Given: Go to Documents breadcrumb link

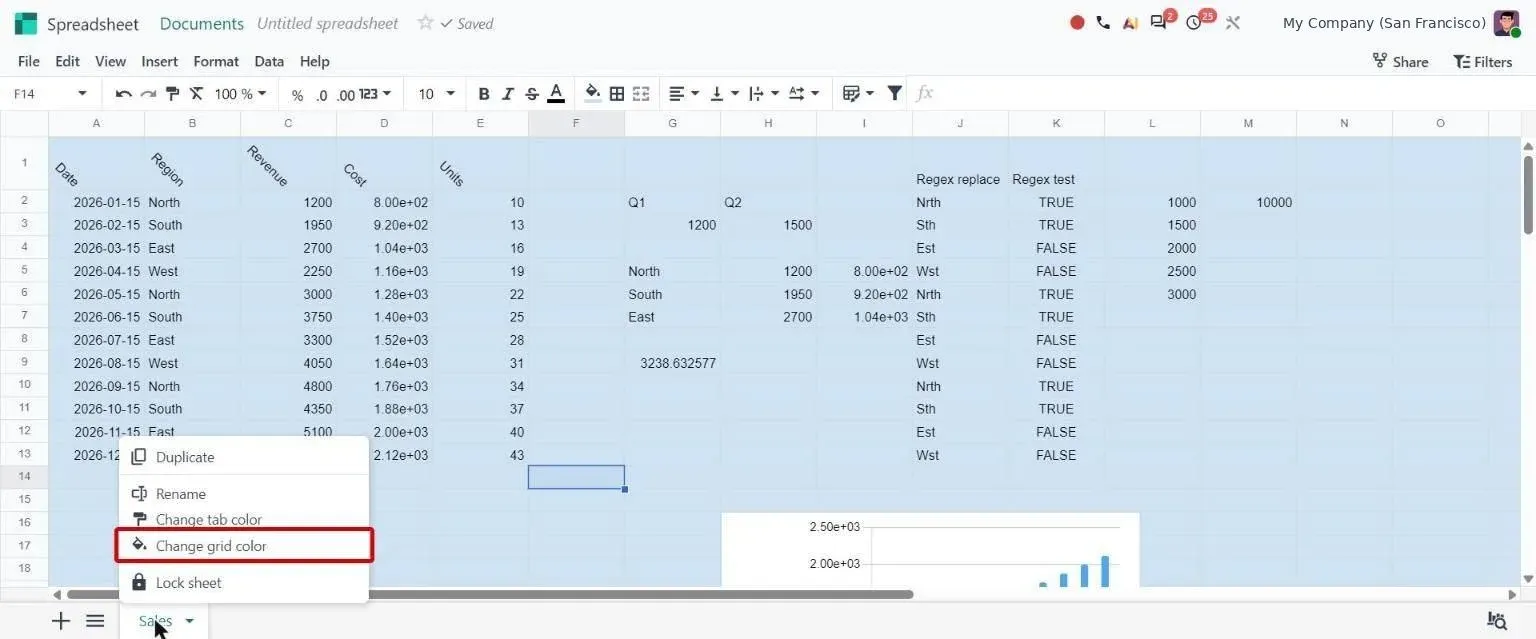Looking at the screenshot, I should click(202, 23).
